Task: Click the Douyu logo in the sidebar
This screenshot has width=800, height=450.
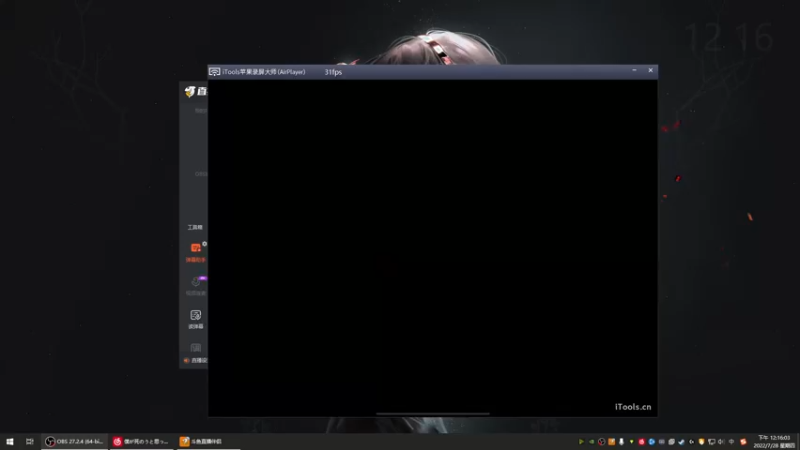Action: (190, 91)
